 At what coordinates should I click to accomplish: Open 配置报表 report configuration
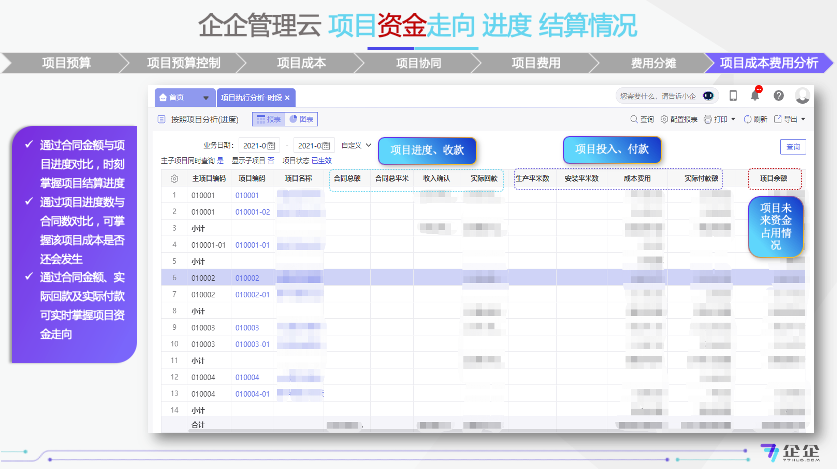(x=684, y=119)
